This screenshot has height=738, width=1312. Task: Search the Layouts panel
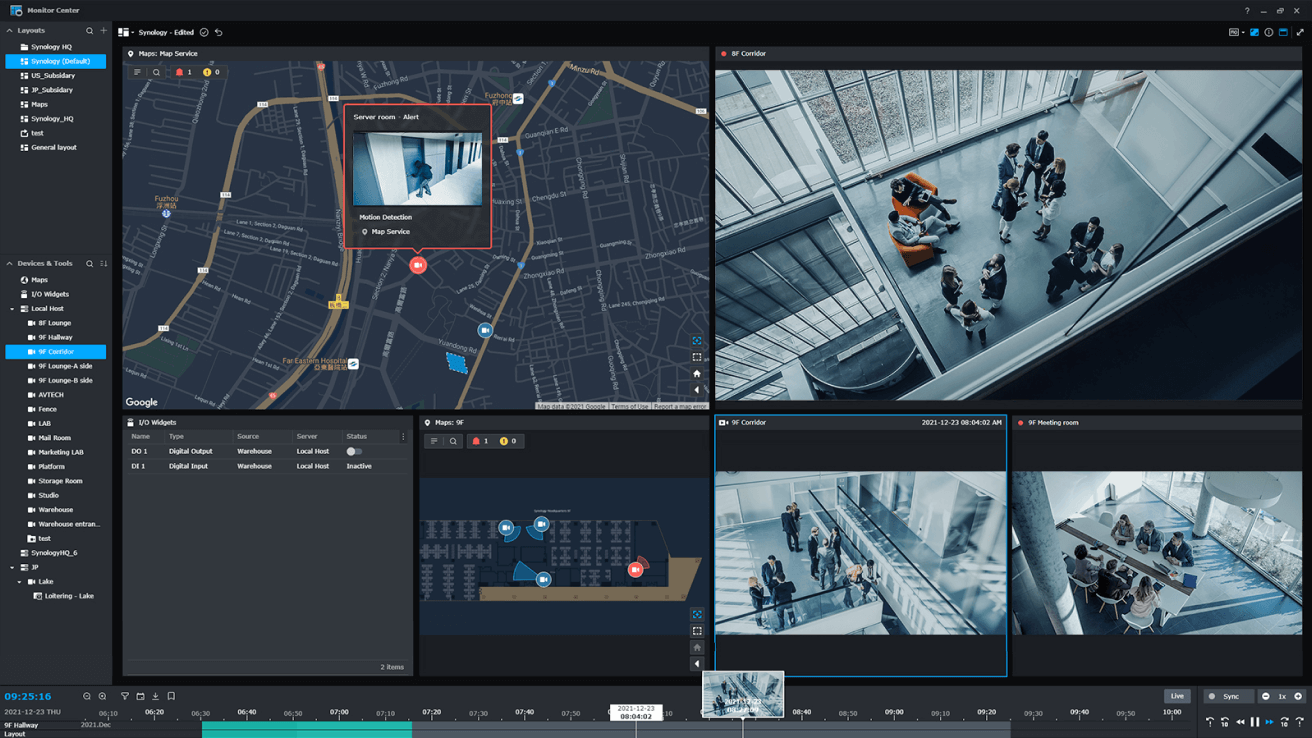[x=89, y=30]
